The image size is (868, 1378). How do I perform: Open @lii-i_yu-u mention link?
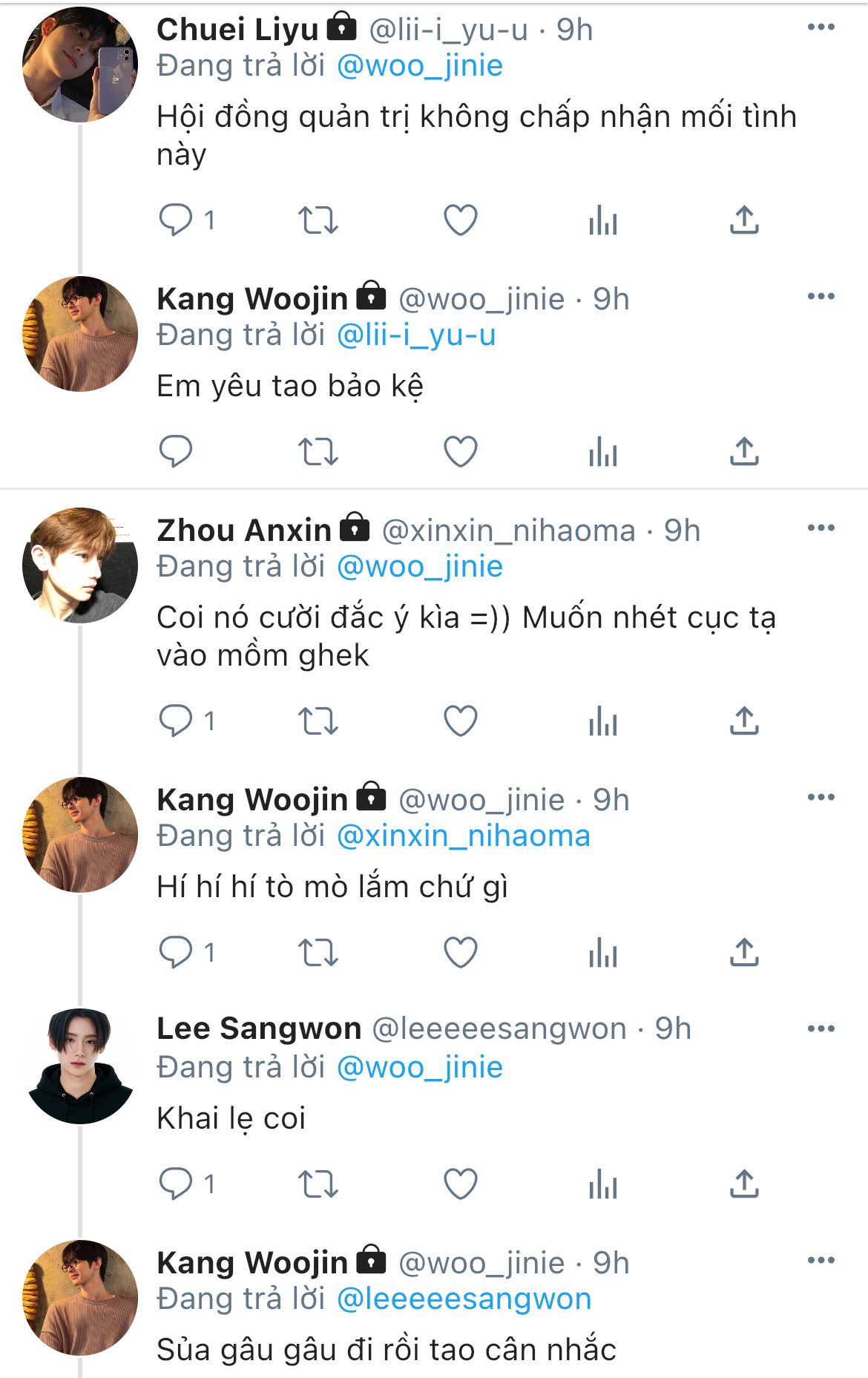tap(416, 335)
